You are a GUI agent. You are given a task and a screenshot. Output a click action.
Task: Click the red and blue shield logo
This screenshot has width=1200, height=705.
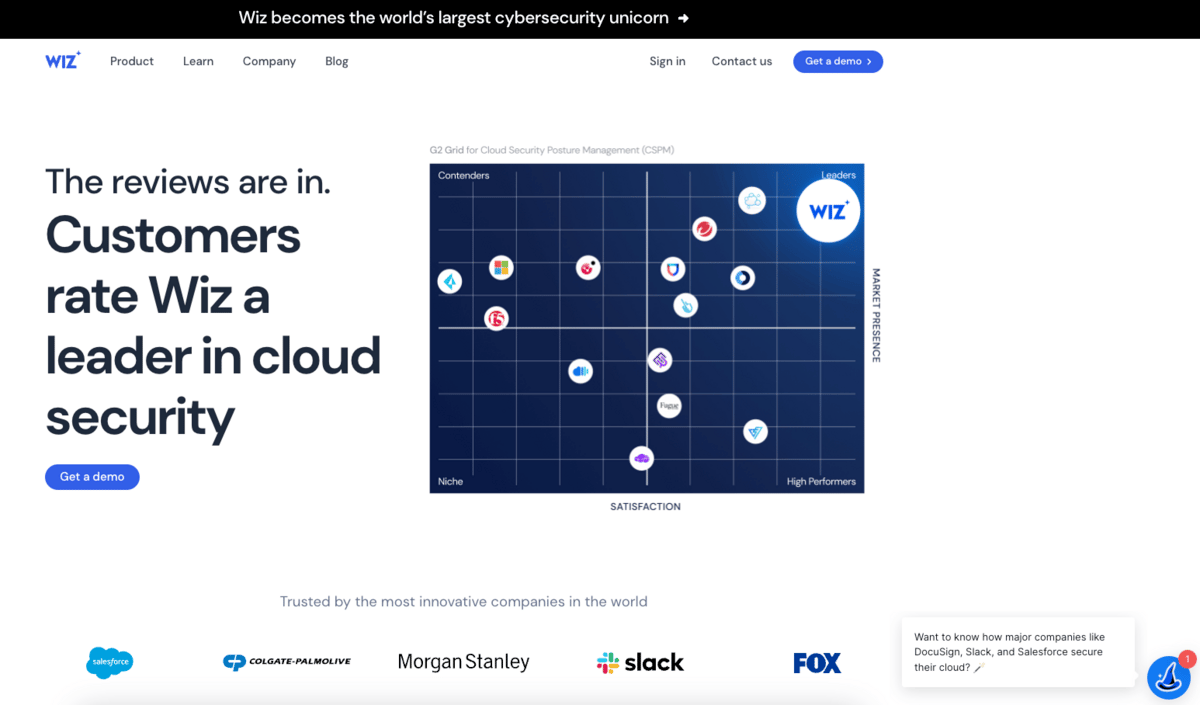[673, 269]
